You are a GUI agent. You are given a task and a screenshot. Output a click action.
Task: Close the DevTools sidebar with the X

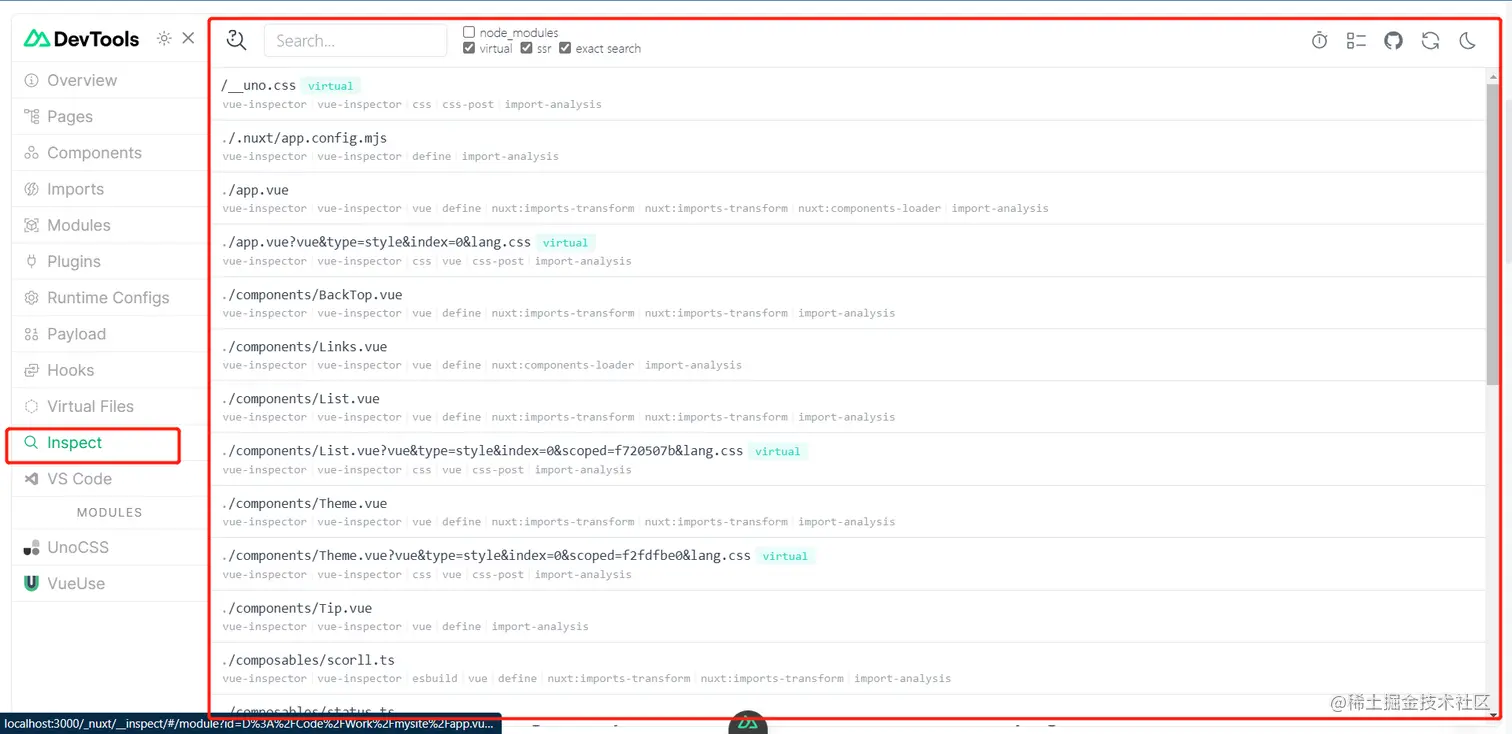pyautogui.click(x=188, y=39)
